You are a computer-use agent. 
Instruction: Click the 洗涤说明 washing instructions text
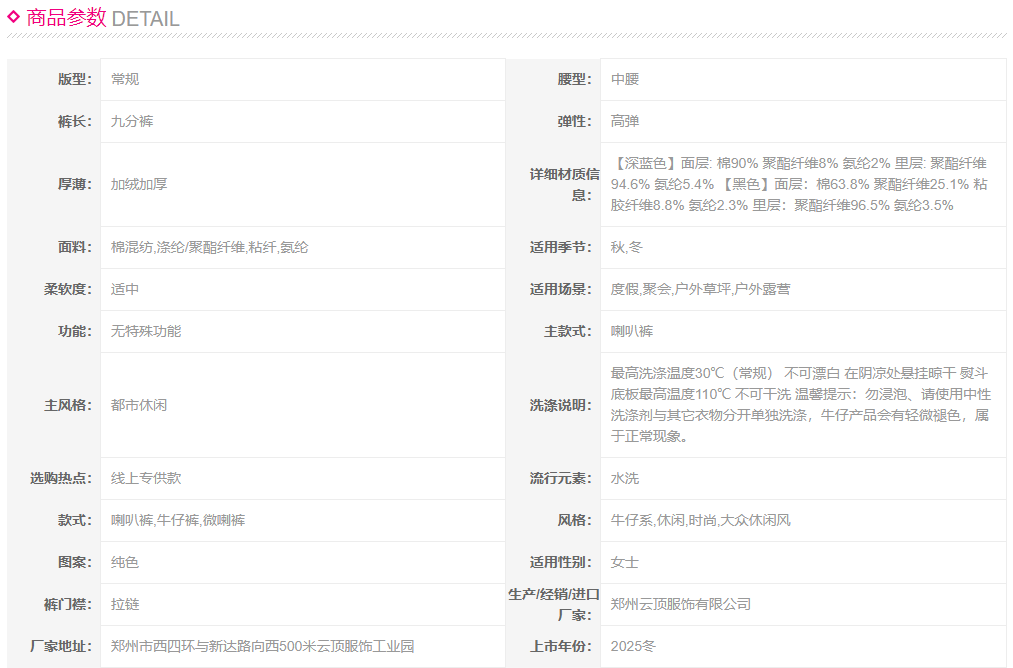coord(799,405)
